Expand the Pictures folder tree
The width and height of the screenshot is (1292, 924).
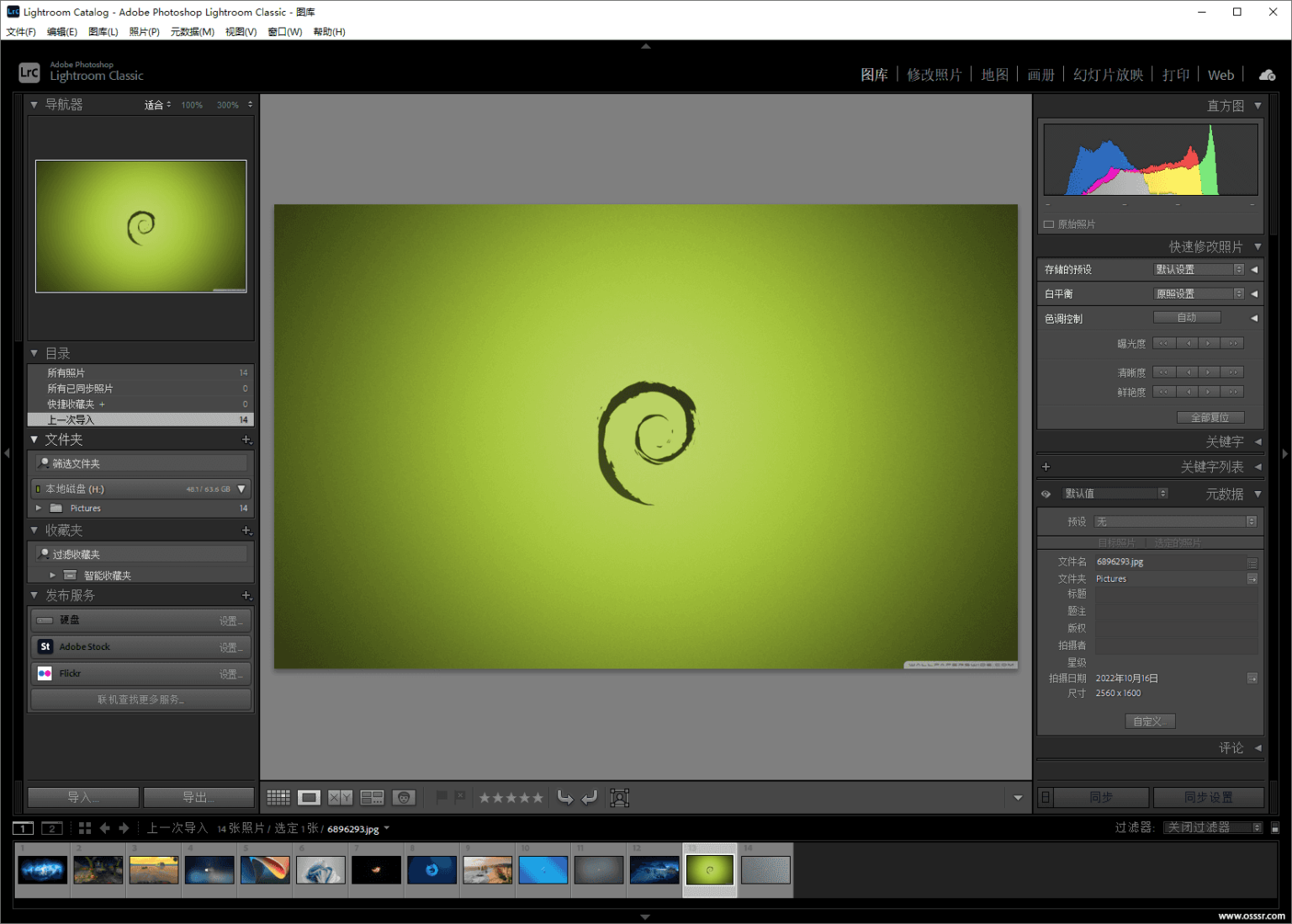point(38,508)
